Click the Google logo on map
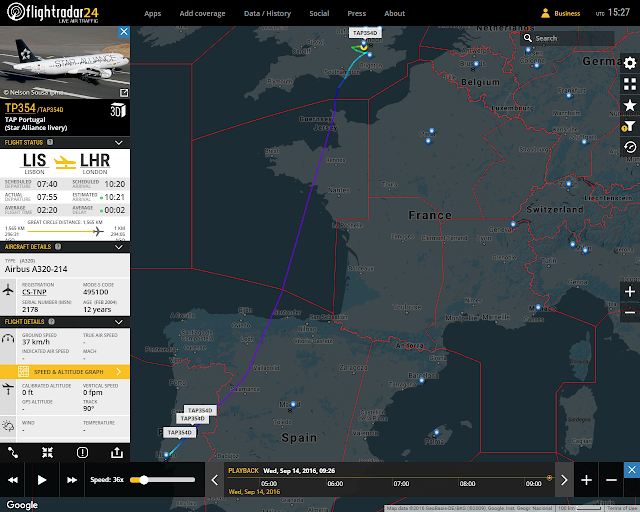This screenshot has width=640, height=512. click(x=22, y=505)
